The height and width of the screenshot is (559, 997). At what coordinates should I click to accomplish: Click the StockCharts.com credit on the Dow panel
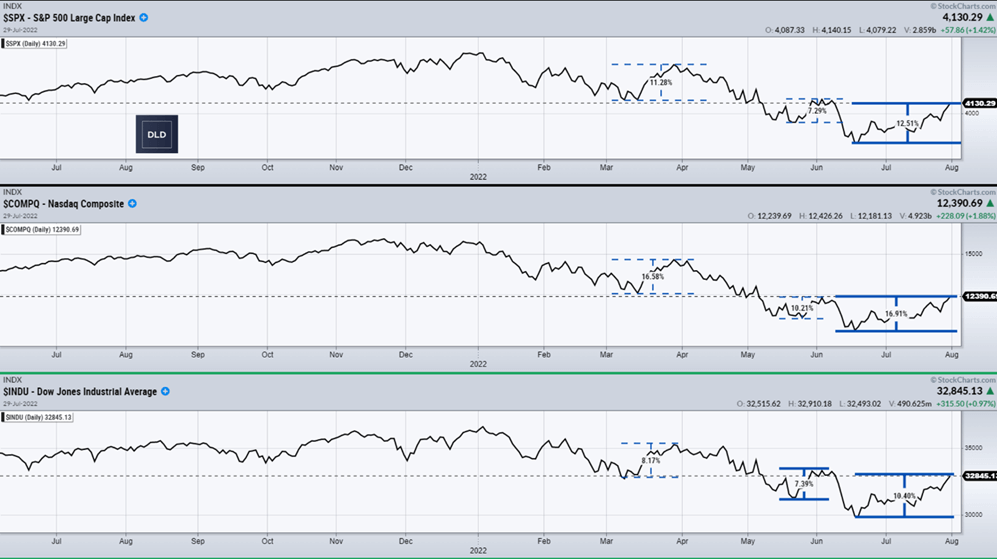click(x=963, y=380)
